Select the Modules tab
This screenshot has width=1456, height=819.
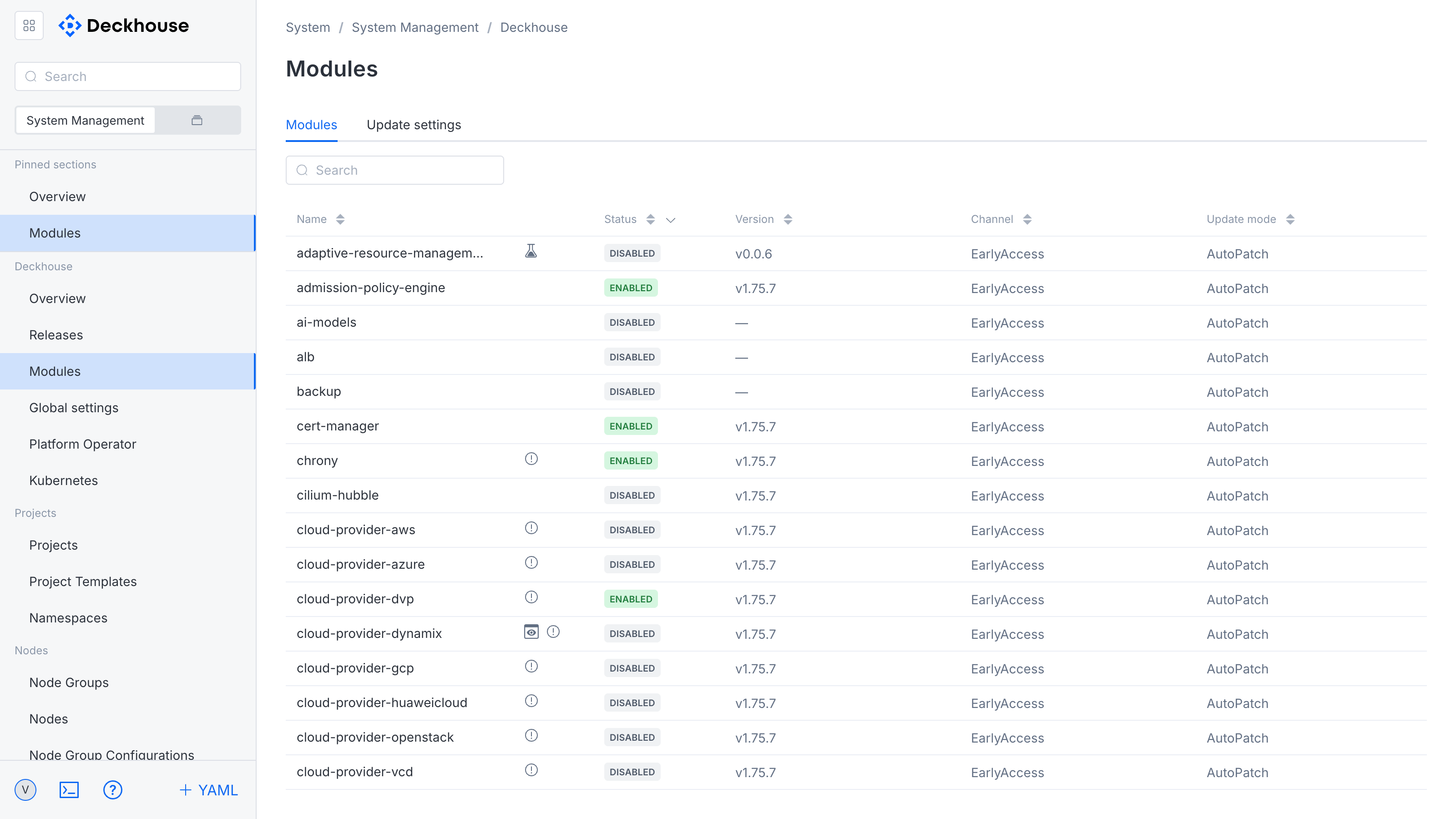tap(311, 125)
